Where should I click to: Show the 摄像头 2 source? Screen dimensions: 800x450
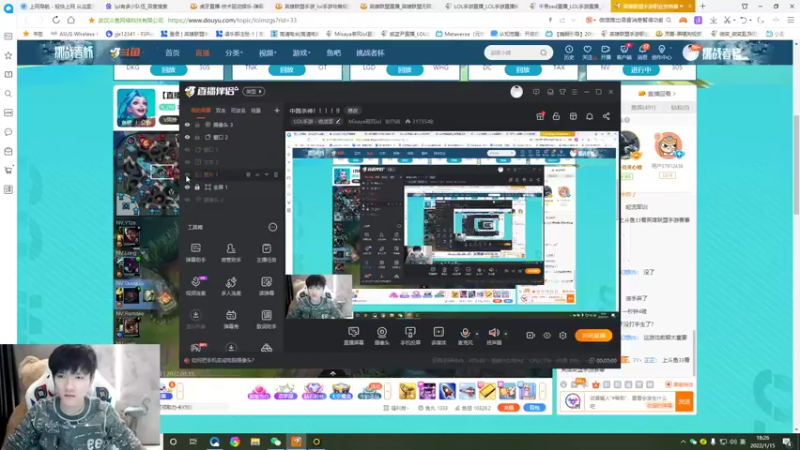(x=187, y=199)
